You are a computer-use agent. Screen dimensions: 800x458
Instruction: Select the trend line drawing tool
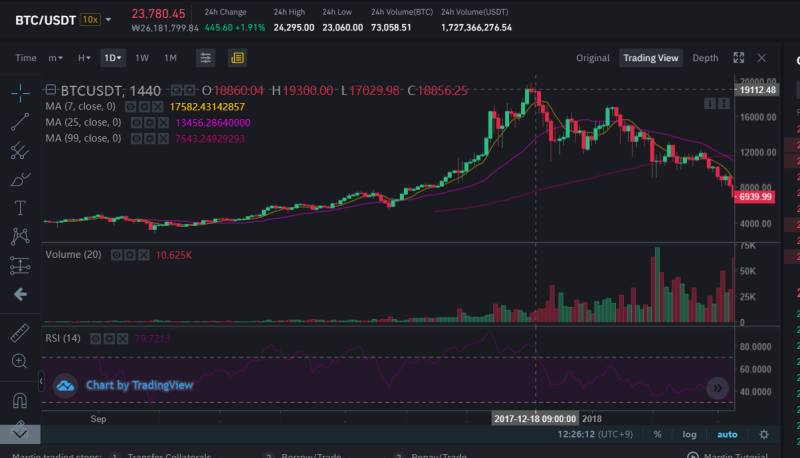pyautogui.click(x=20, y=122)
